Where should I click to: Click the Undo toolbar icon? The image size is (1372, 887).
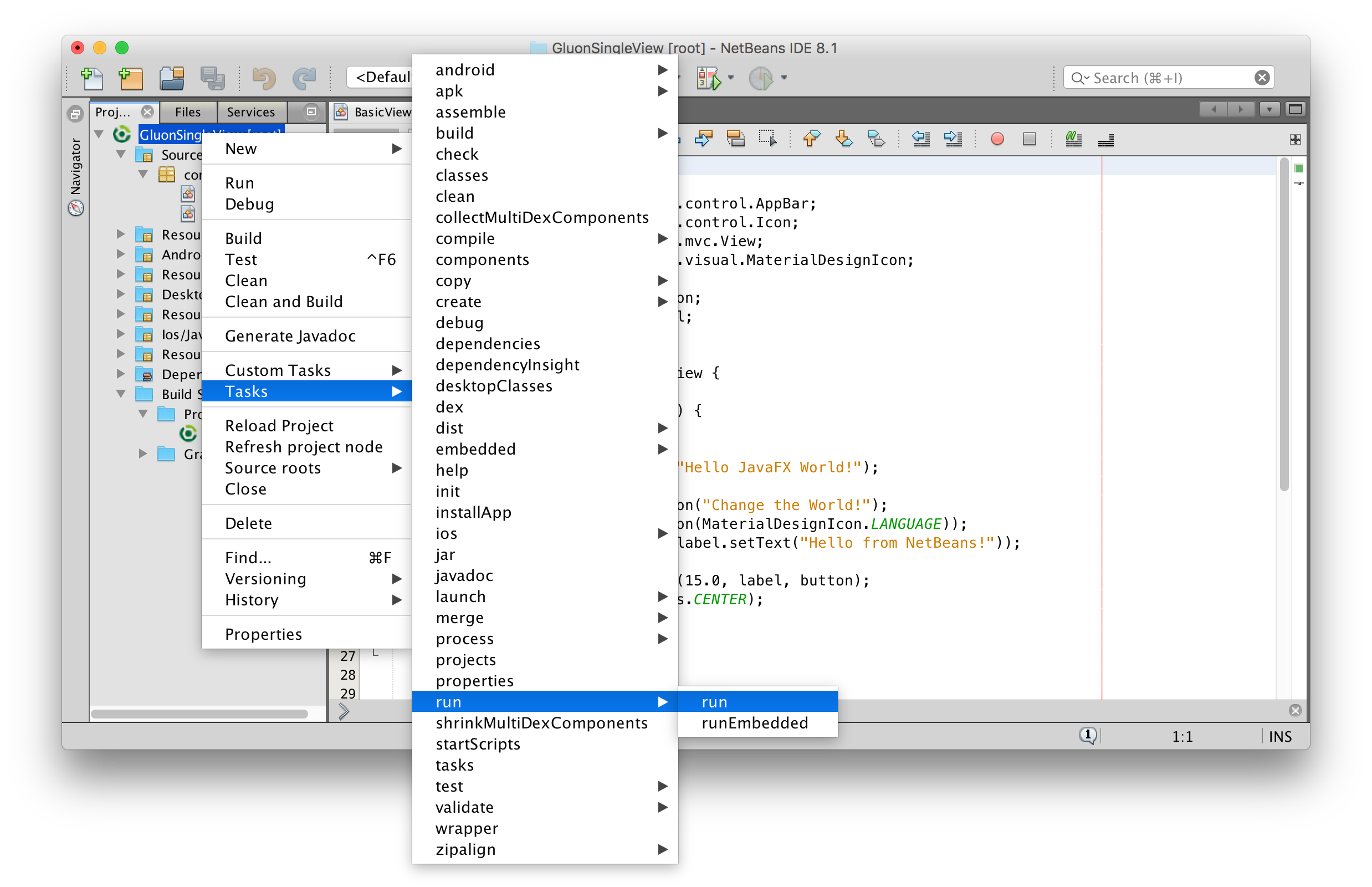coord(264,78)
